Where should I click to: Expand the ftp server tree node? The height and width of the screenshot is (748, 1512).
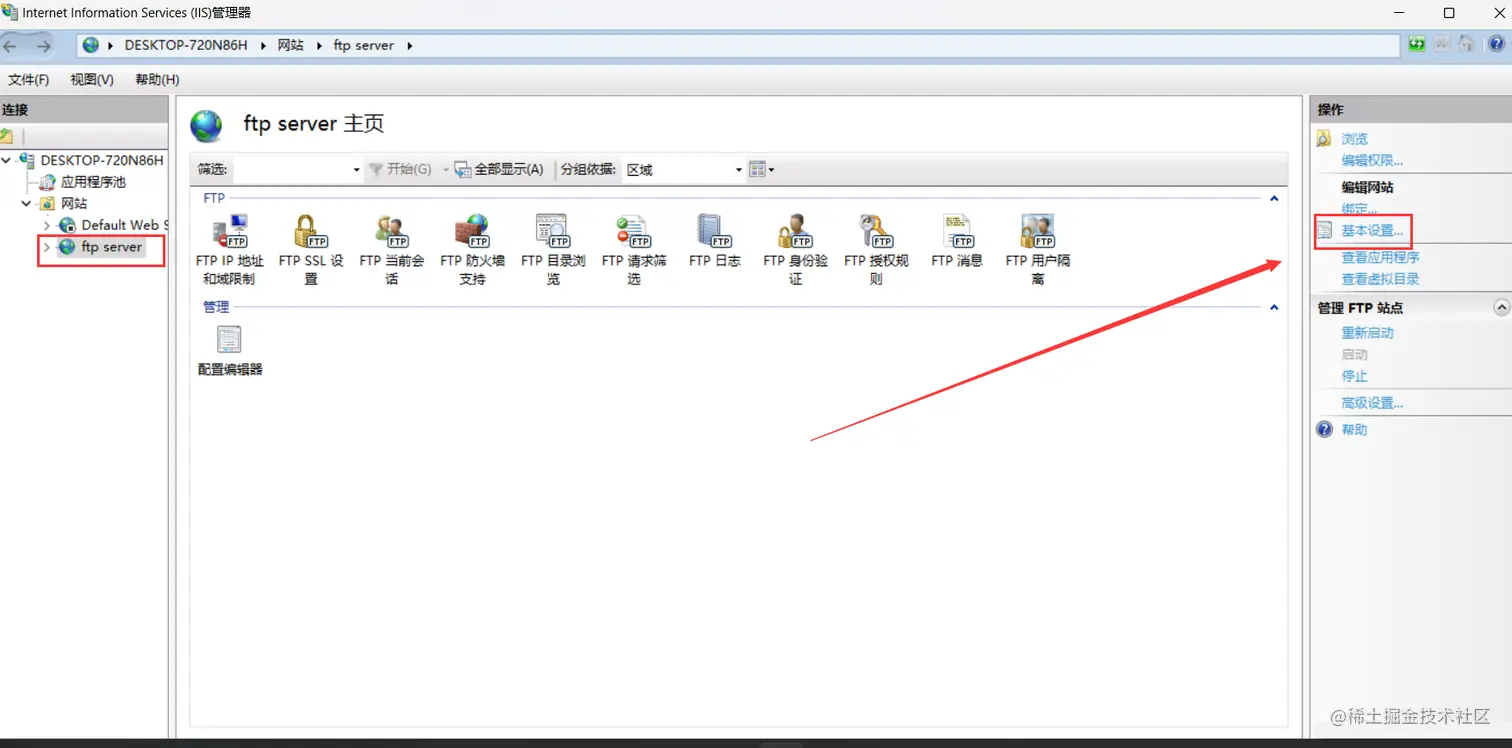46,247
